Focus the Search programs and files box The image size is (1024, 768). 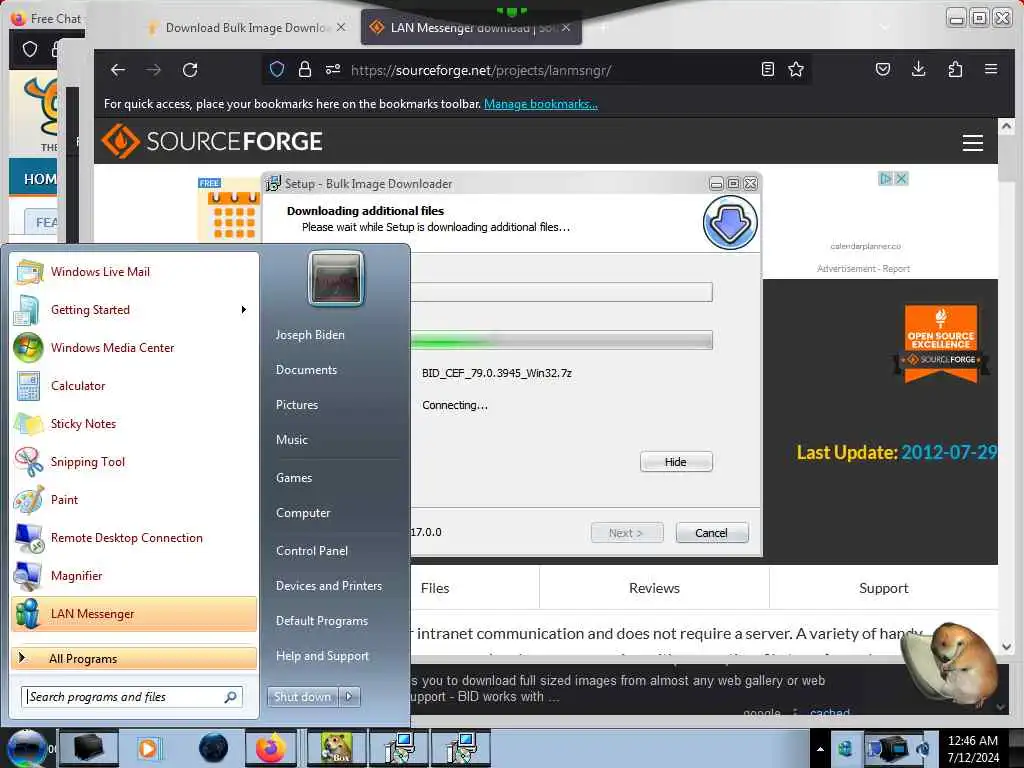click(132, 697)
